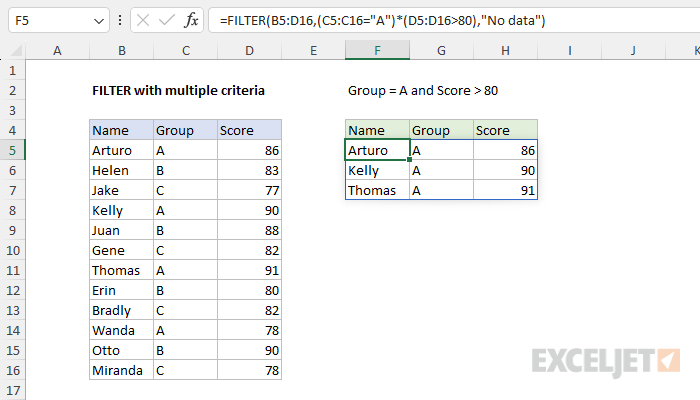This screenshot has width=700, height=400.
Task: Select the Thomas cell in column B
Action: (121, 271)
